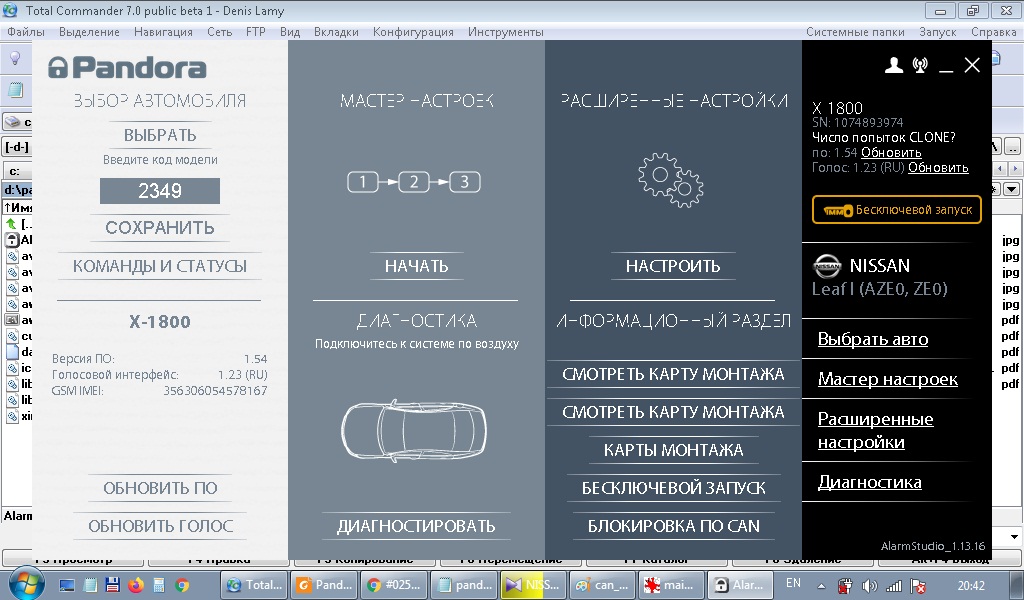Click the wireless antenna connection icon
The width and height of the screenshot is (1024, 600).
(x=920, y=66)
